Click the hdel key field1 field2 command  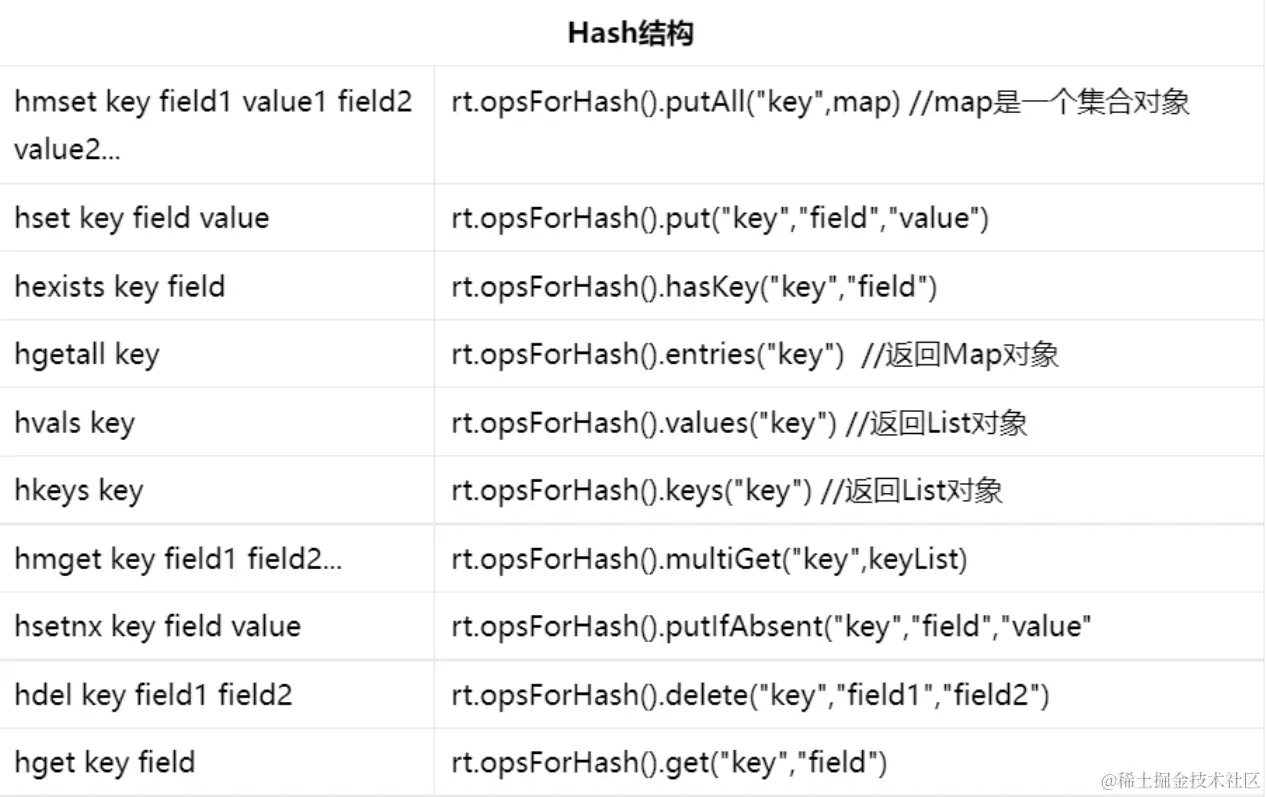coord(153,695)
